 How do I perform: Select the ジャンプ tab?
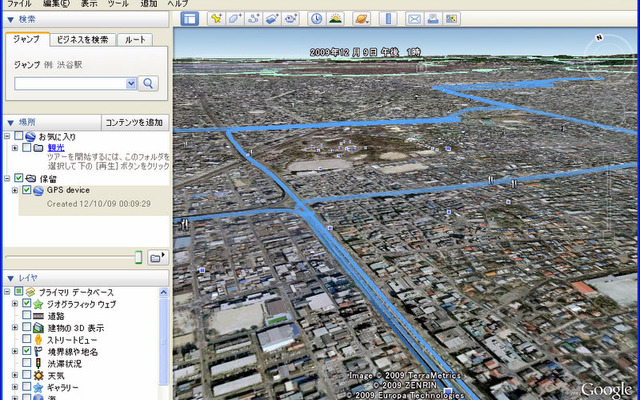[27, 39]
